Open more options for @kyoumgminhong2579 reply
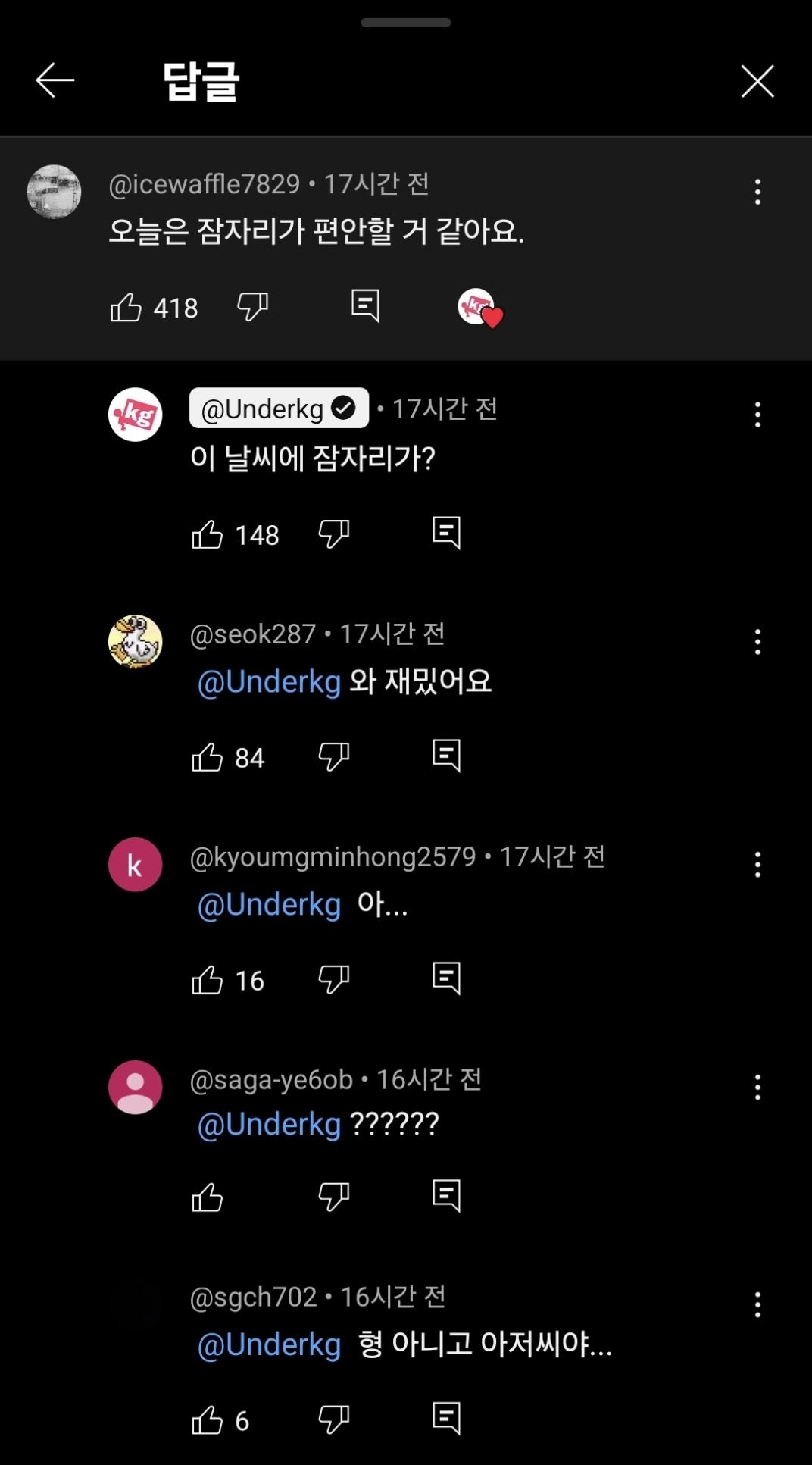 pyautogui.click(x=757, y=865)
